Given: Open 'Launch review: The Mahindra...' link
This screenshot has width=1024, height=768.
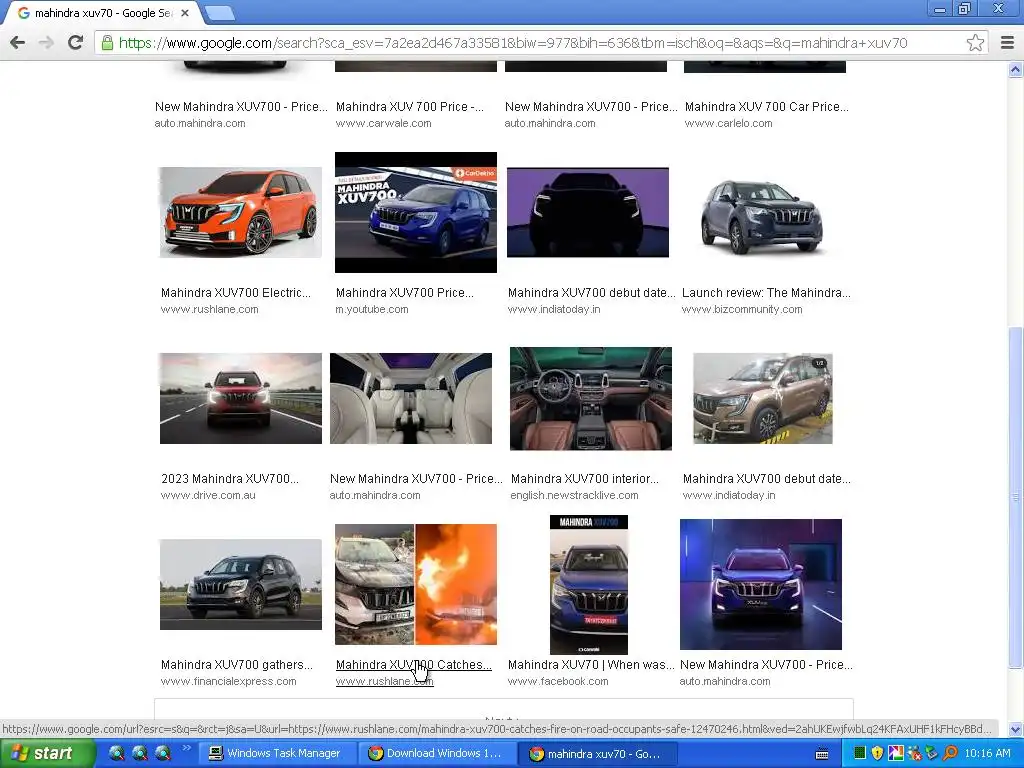Looking at the screenshot, I should pyautogui.click(x=766, y=293).
